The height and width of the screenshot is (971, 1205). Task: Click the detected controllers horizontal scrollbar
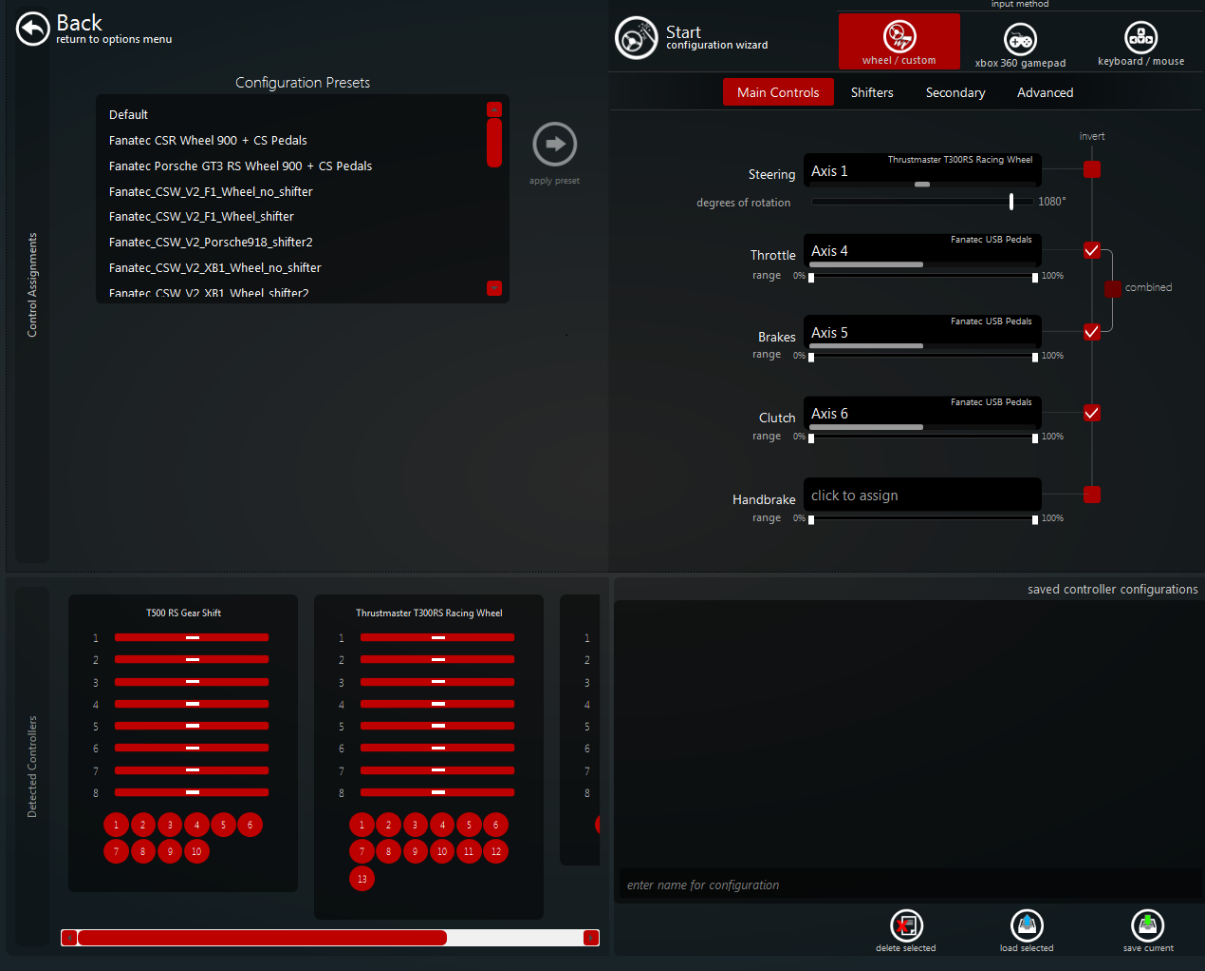[262, 938]
